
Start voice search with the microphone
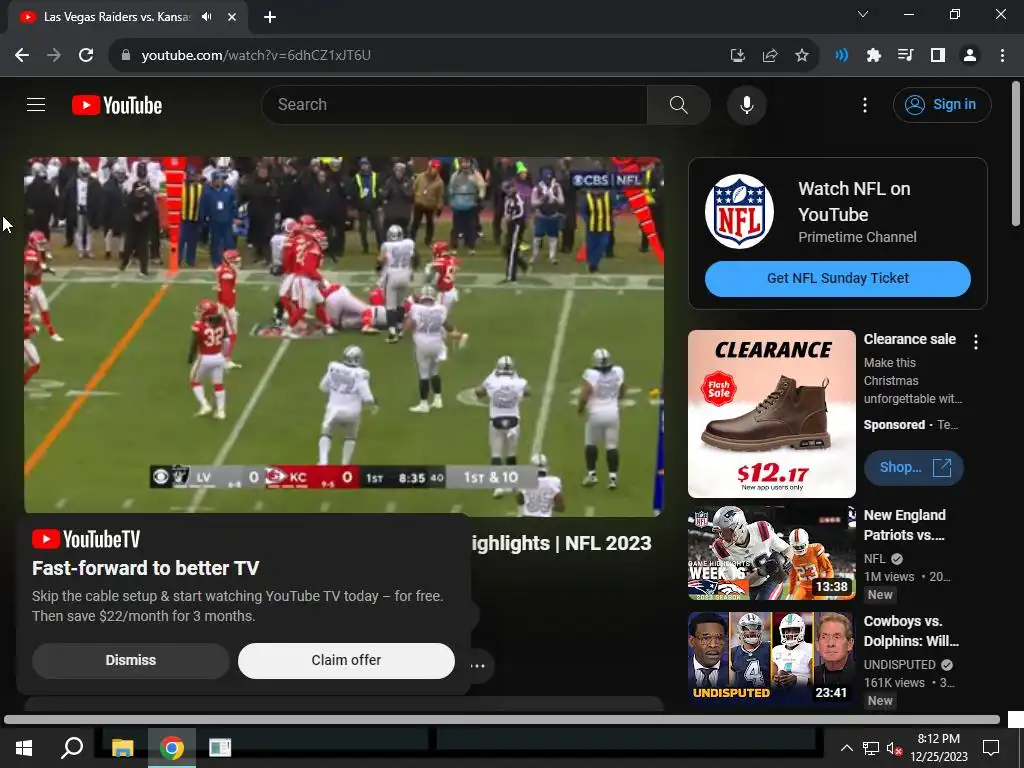746,104
